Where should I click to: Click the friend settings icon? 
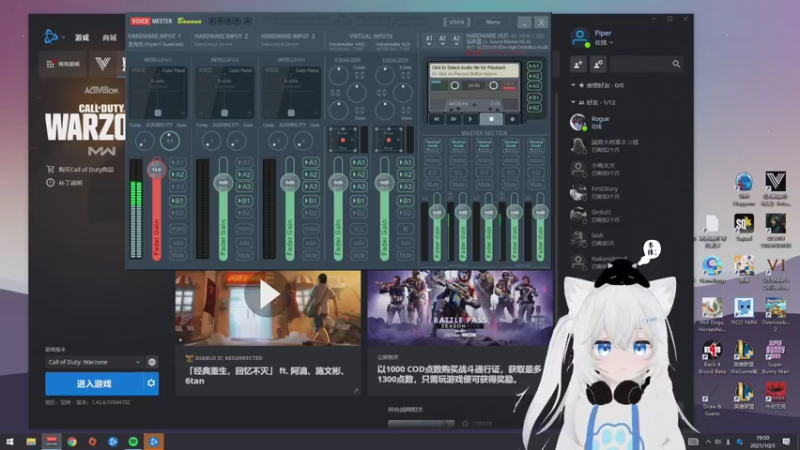(598, 64)
